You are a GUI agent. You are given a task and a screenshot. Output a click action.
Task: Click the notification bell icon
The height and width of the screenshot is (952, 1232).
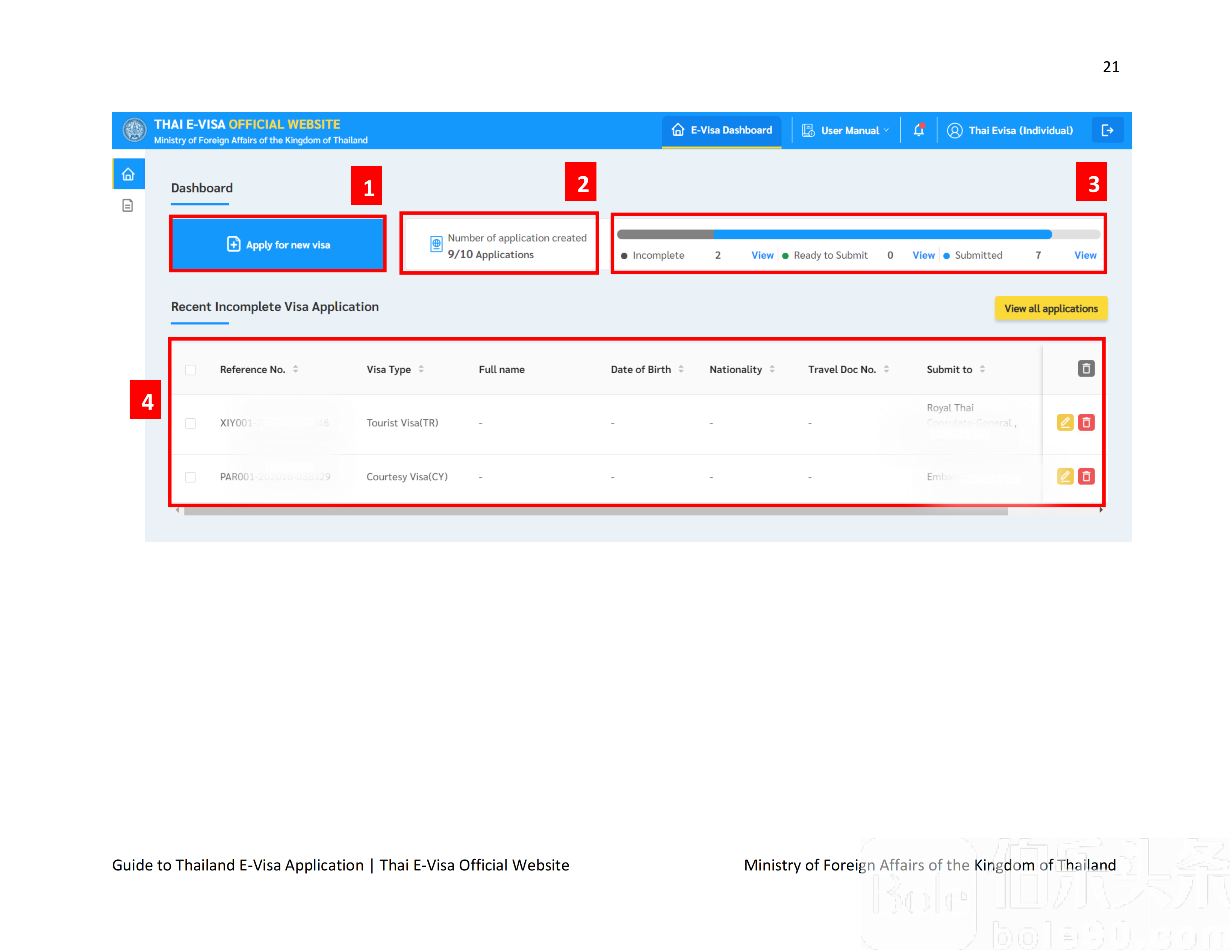[x=918, y=130]
